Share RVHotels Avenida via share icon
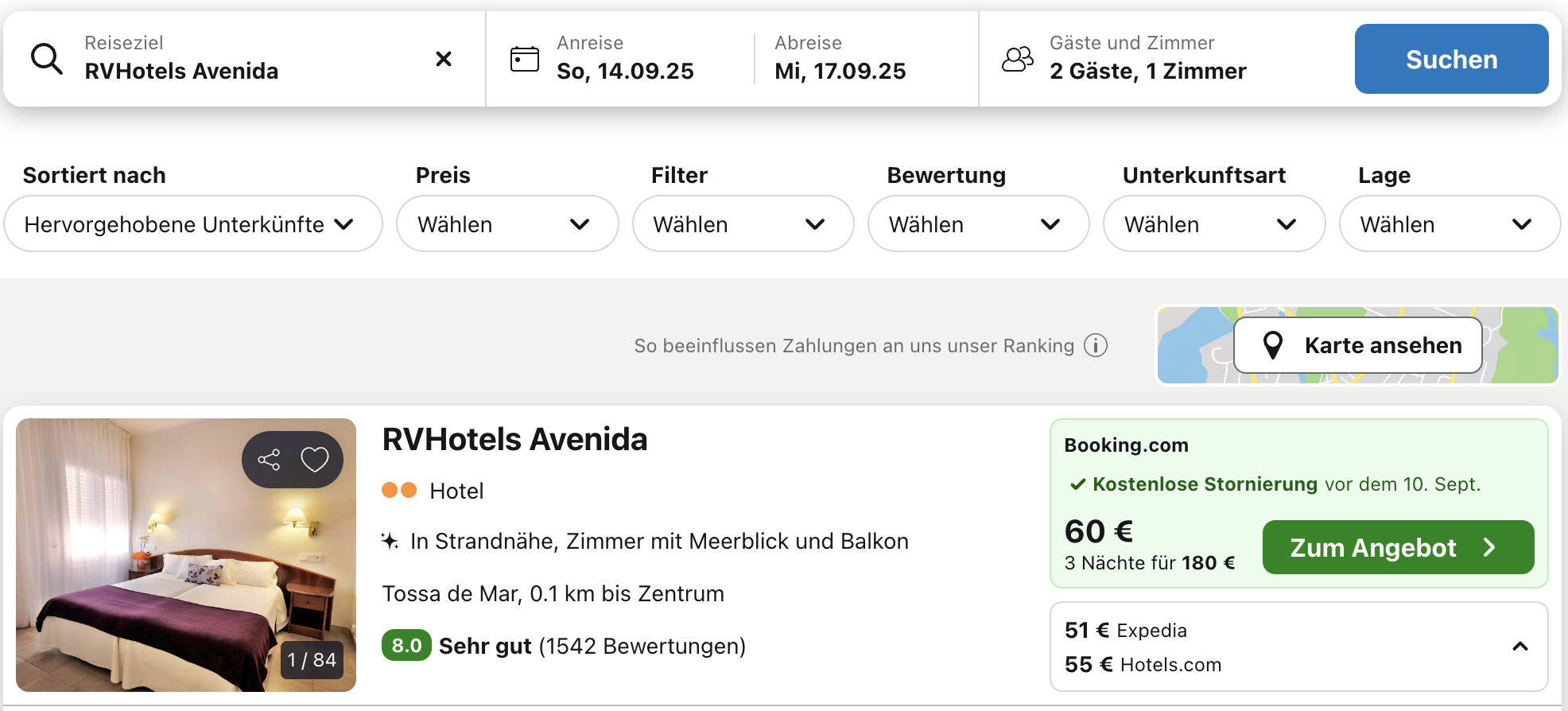 tap(269, 460)
